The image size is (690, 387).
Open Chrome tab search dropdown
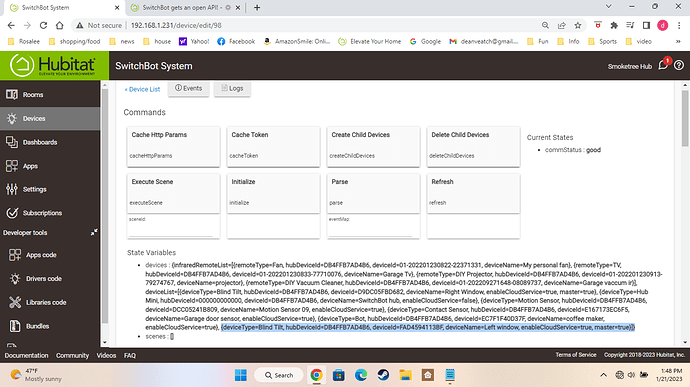click(609, 7)
